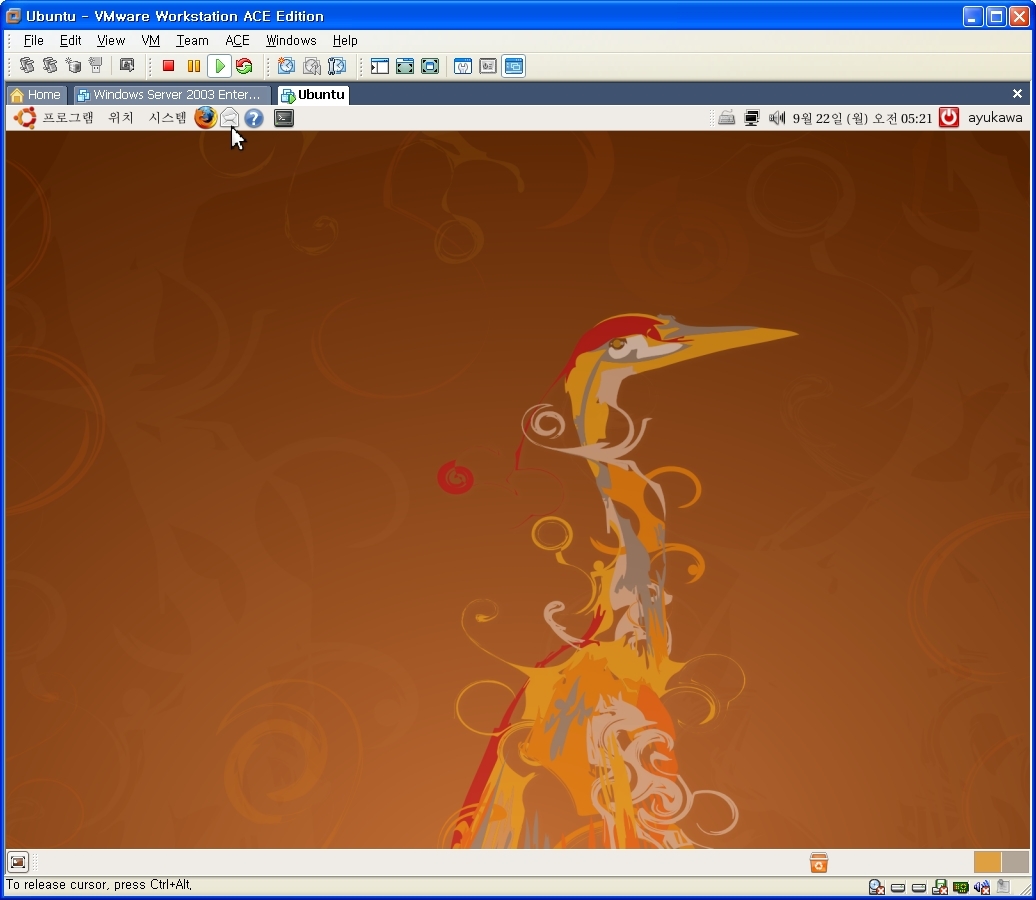
Task: Open the Windows menu
Action: pyautogui.click(x=291, y=40)
